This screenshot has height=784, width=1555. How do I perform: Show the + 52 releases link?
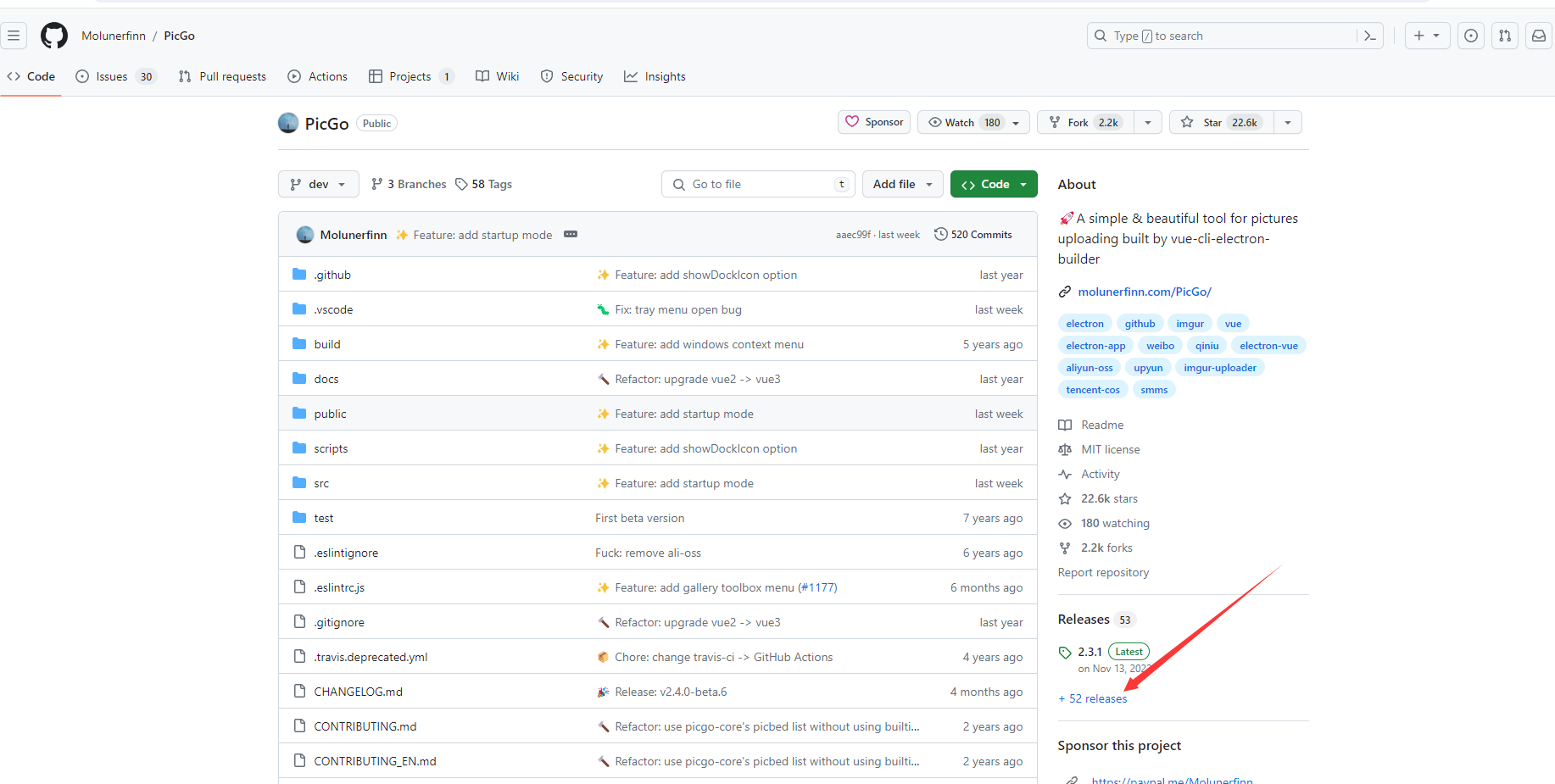[1093, 698]
